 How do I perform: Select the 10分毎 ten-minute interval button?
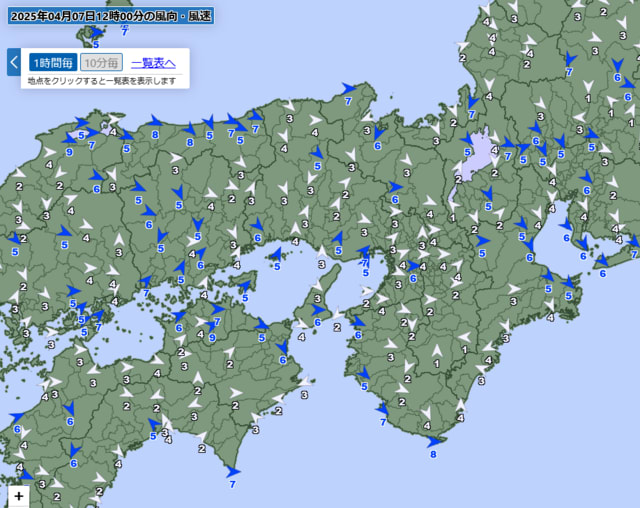(101, 63)
